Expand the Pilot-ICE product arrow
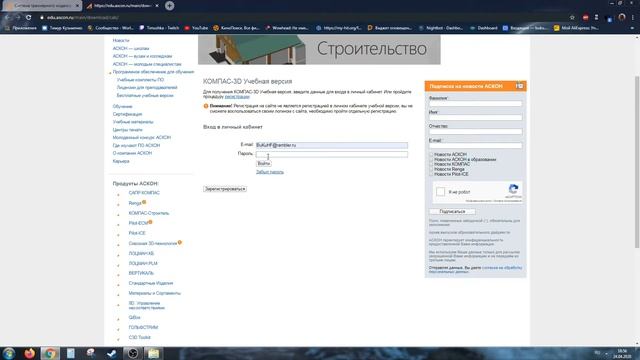Image resolution: width=640 pixels, height=360 pixels. [x=118, y=235]
